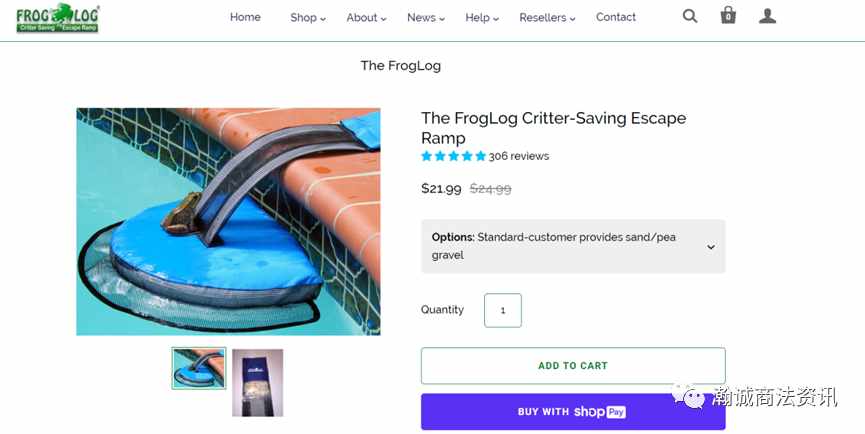Expand the Help menu
The width and height of the screenshot is (865, 434).
(x=482, y=18)
